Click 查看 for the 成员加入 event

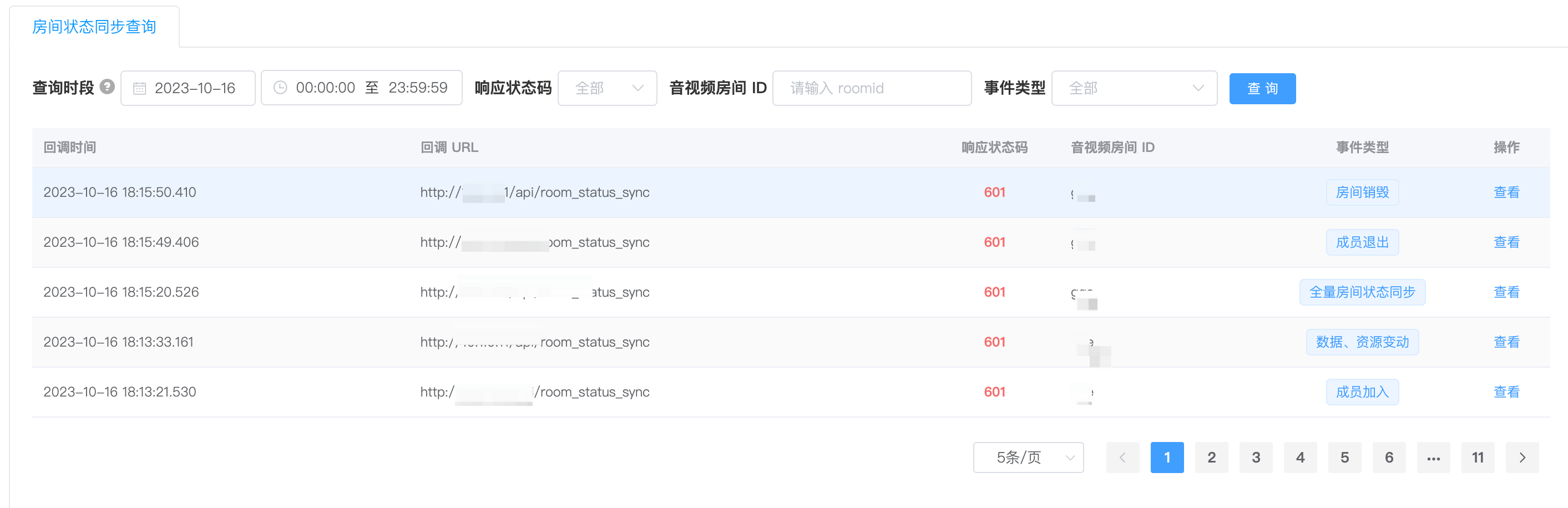click(1506, 392)
